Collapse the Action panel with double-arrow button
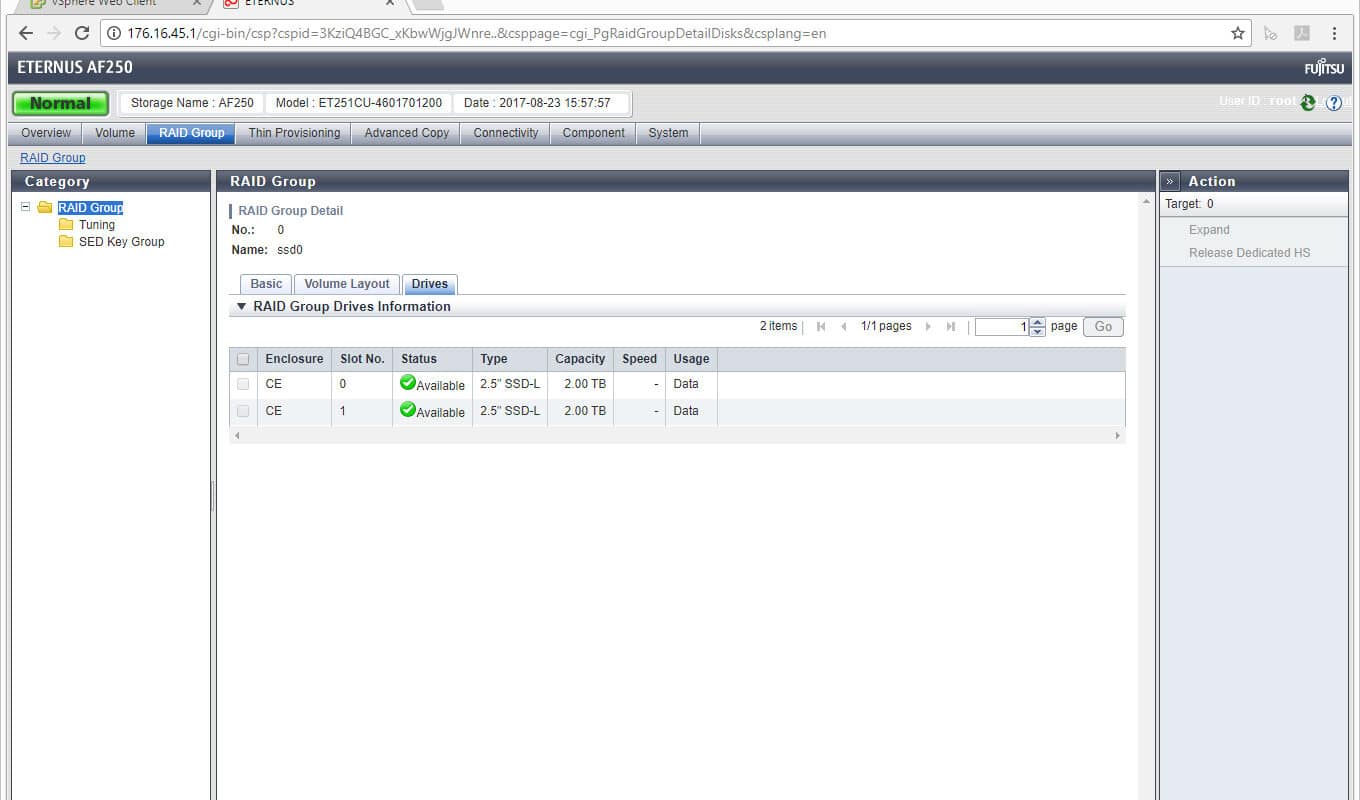1360x800 pixels. [x=1170, y=181]
